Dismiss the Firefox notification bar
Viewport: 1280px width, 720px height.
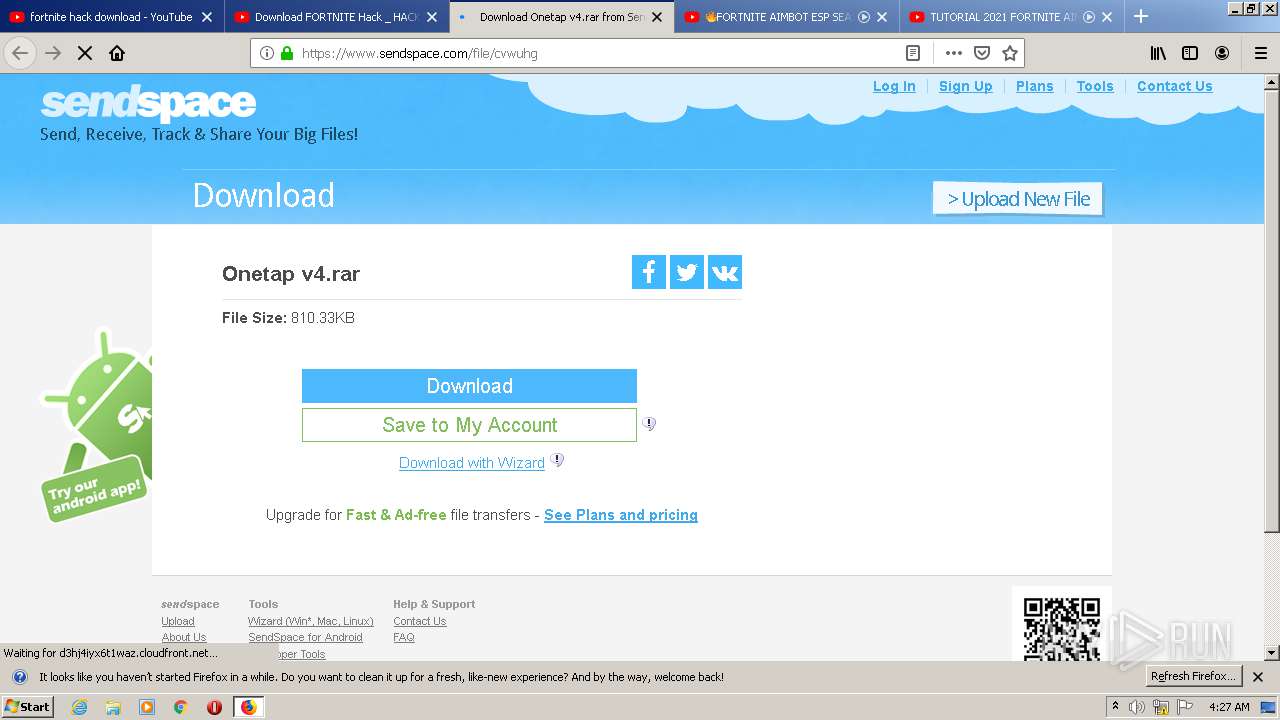click(1259, 677)
